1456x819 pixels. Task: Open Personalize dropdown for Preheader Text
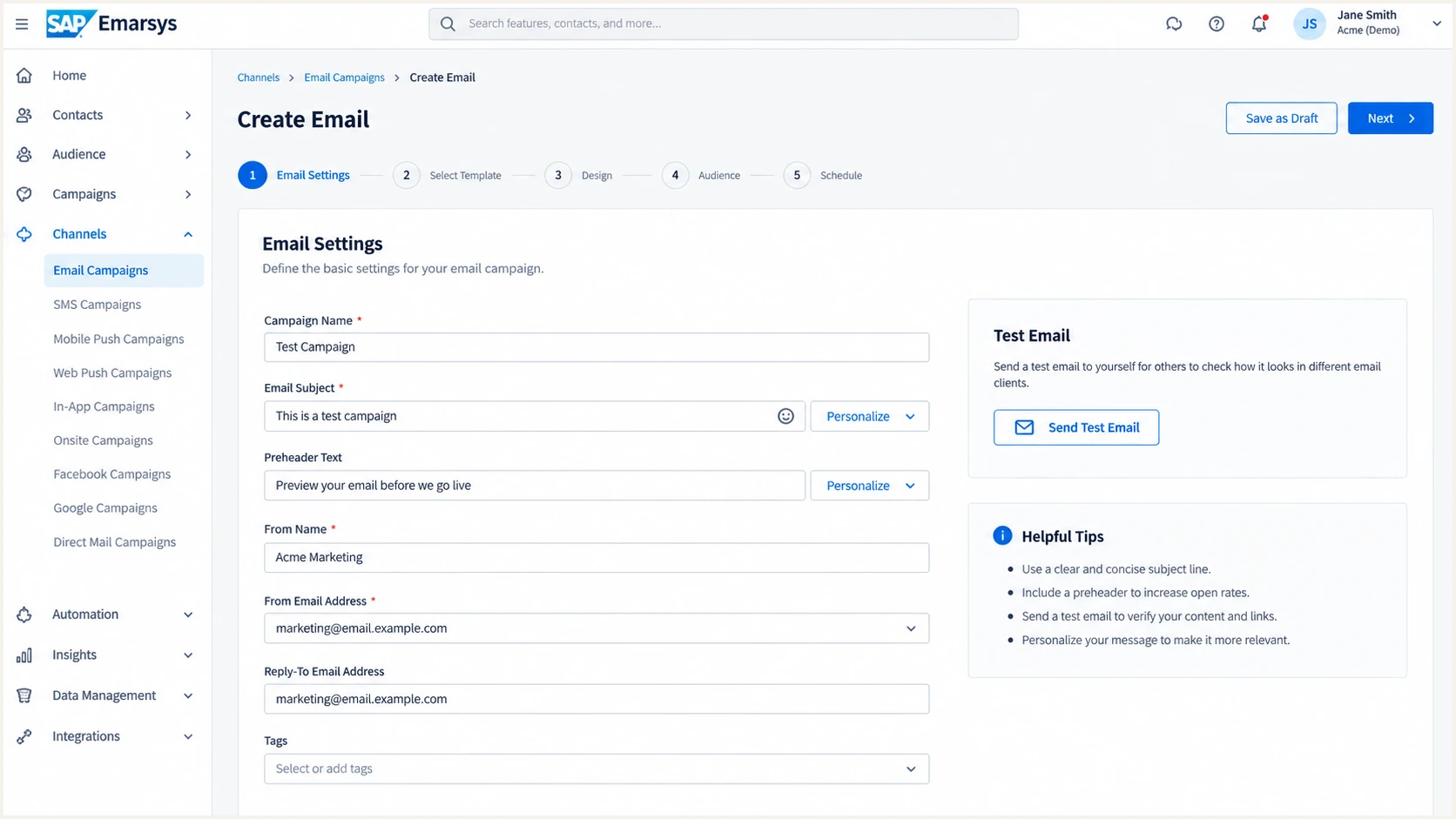[x=870, y=486]
